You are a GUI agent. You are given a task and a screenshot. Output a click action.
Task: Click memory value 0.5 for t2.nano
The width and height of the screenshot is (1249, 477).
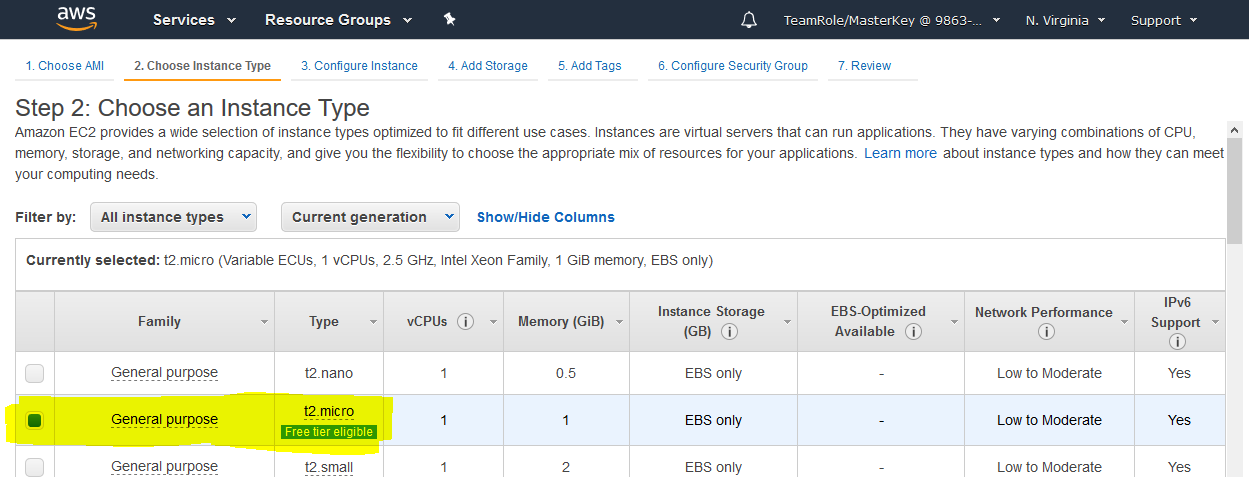[566, 373]
